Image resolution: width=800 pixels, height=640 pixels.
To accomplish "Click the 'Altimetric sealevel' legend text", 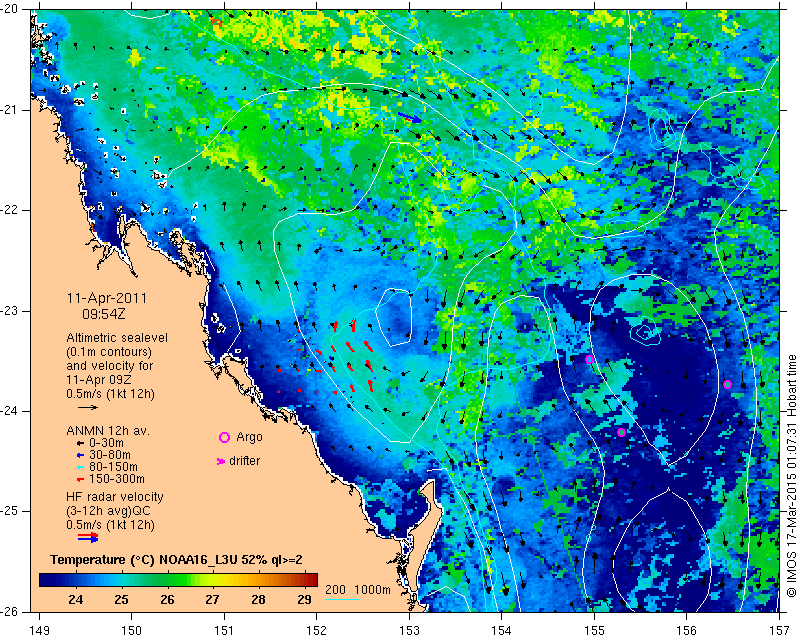I will pos(117,338).
